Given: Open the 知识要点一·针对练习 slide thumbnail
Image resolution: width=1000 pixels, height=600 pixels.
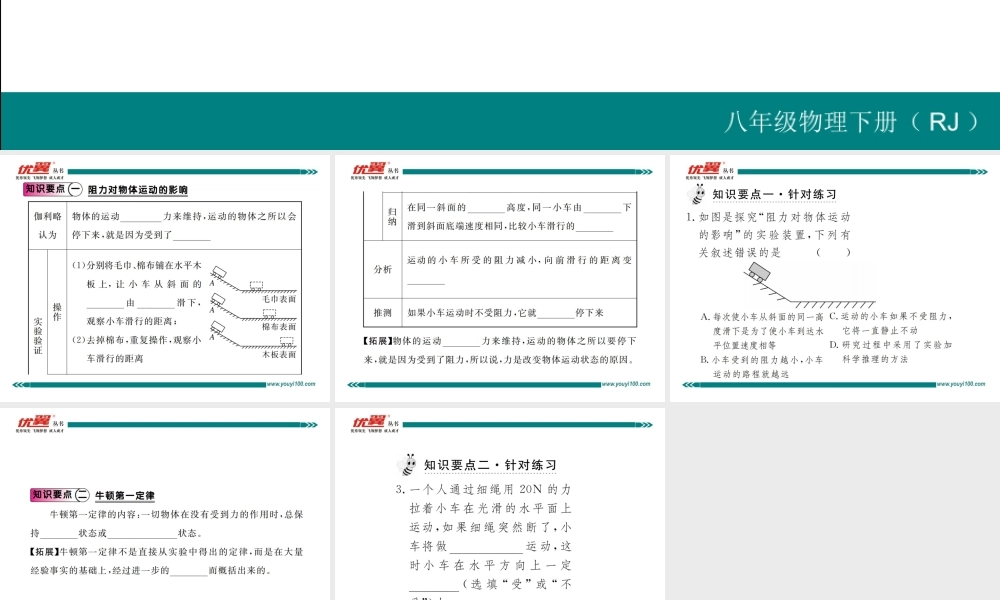Looking at the screenshot, I should pos(833,278).
